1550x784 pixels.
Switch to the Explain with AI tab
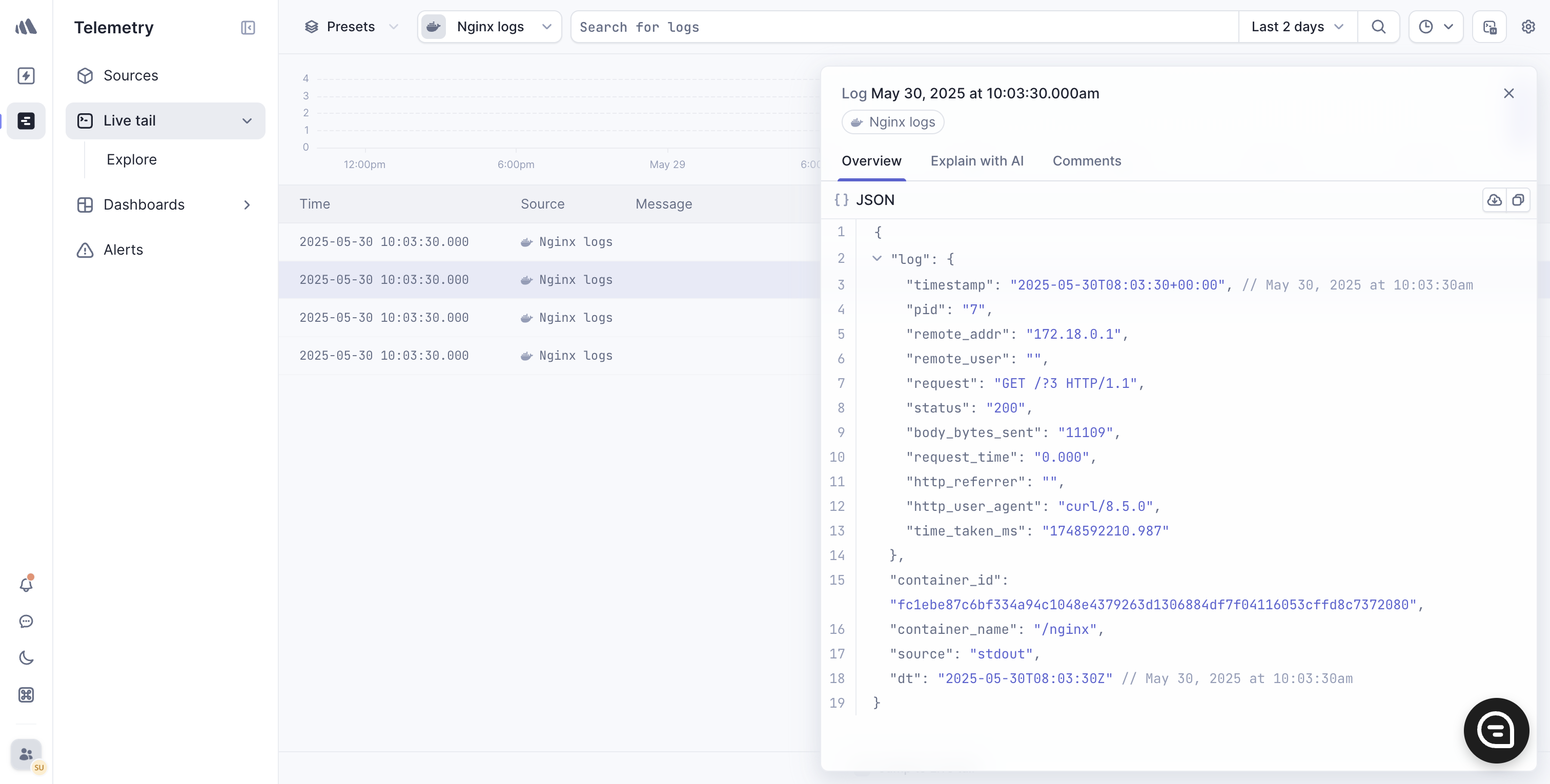point(976,161)
